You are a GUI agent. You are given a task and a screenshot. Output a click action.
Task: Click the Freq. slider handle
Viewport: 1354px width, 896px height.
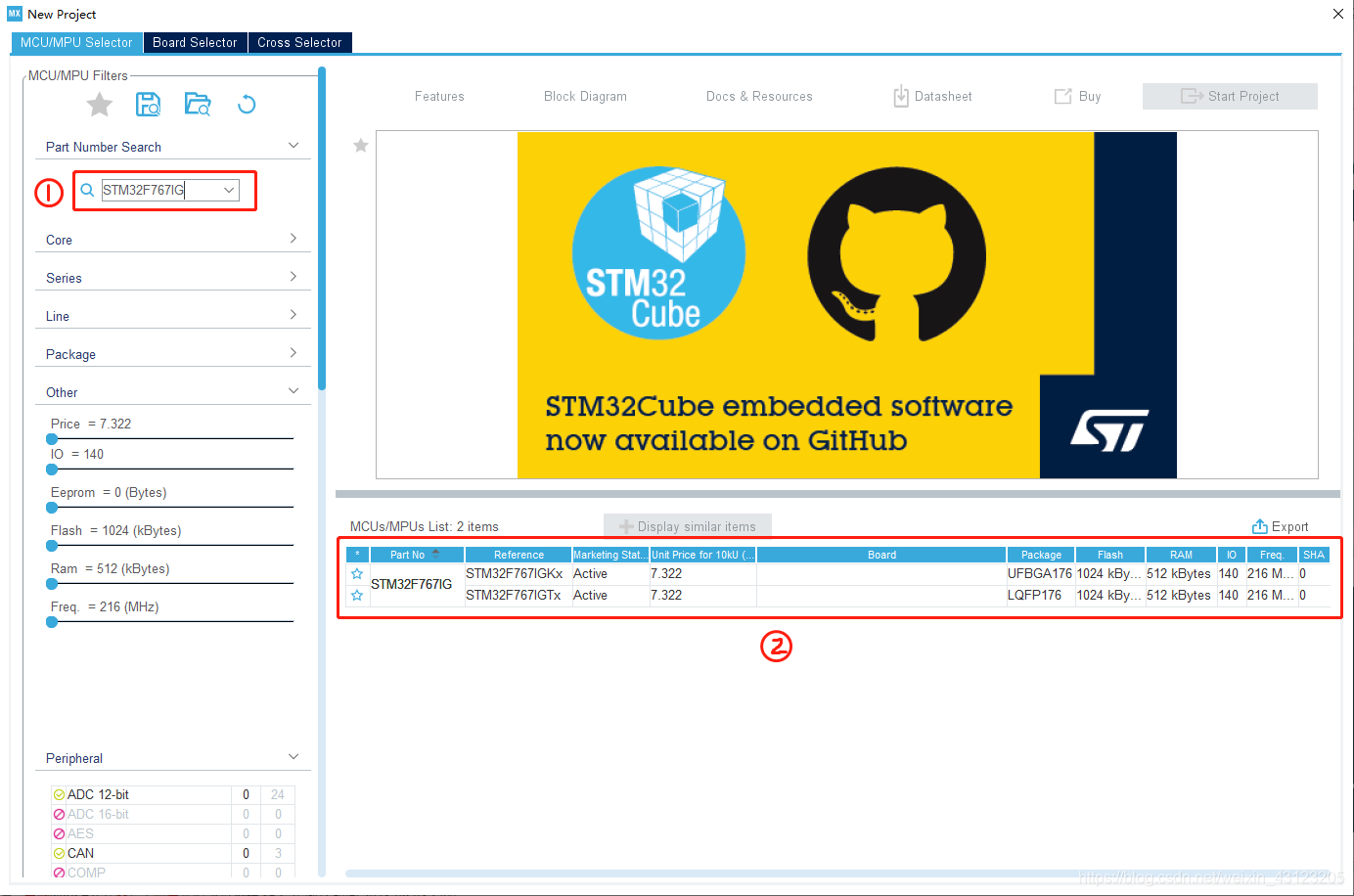tap(52, 622)
